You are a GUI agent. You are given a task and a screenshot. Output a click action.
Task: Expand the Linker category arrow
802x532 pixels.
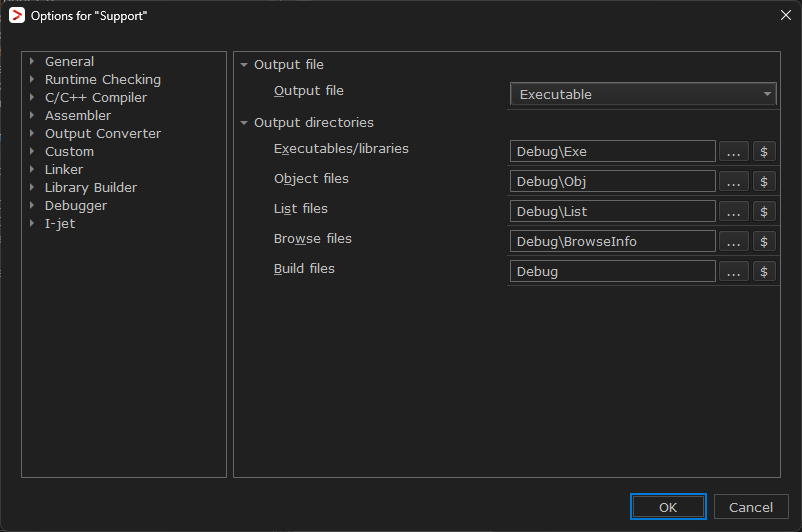[x=32, y=169]
